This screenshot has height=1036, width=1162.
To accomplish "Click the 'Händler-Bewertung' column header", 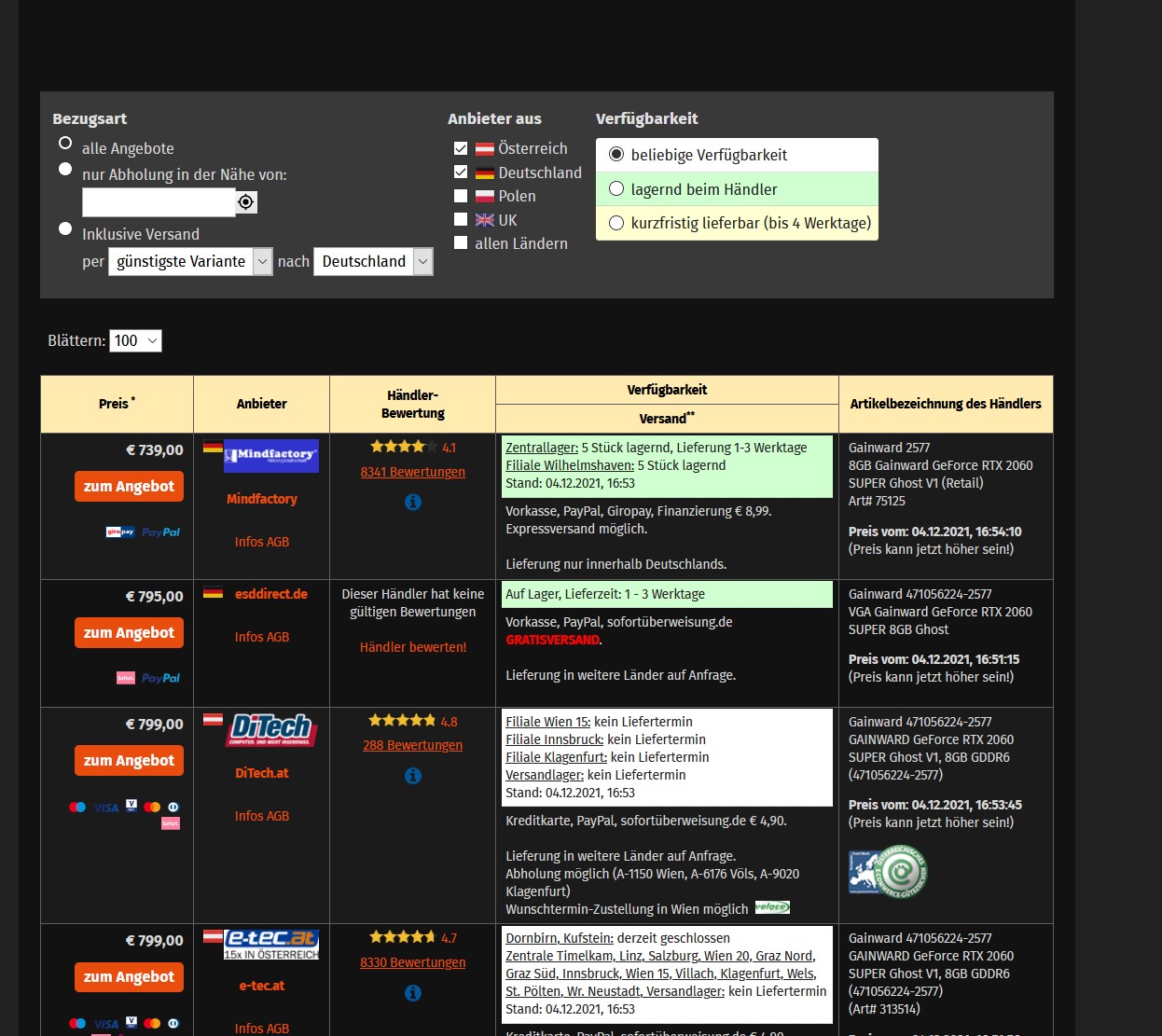I will click(x=412, y=404).
